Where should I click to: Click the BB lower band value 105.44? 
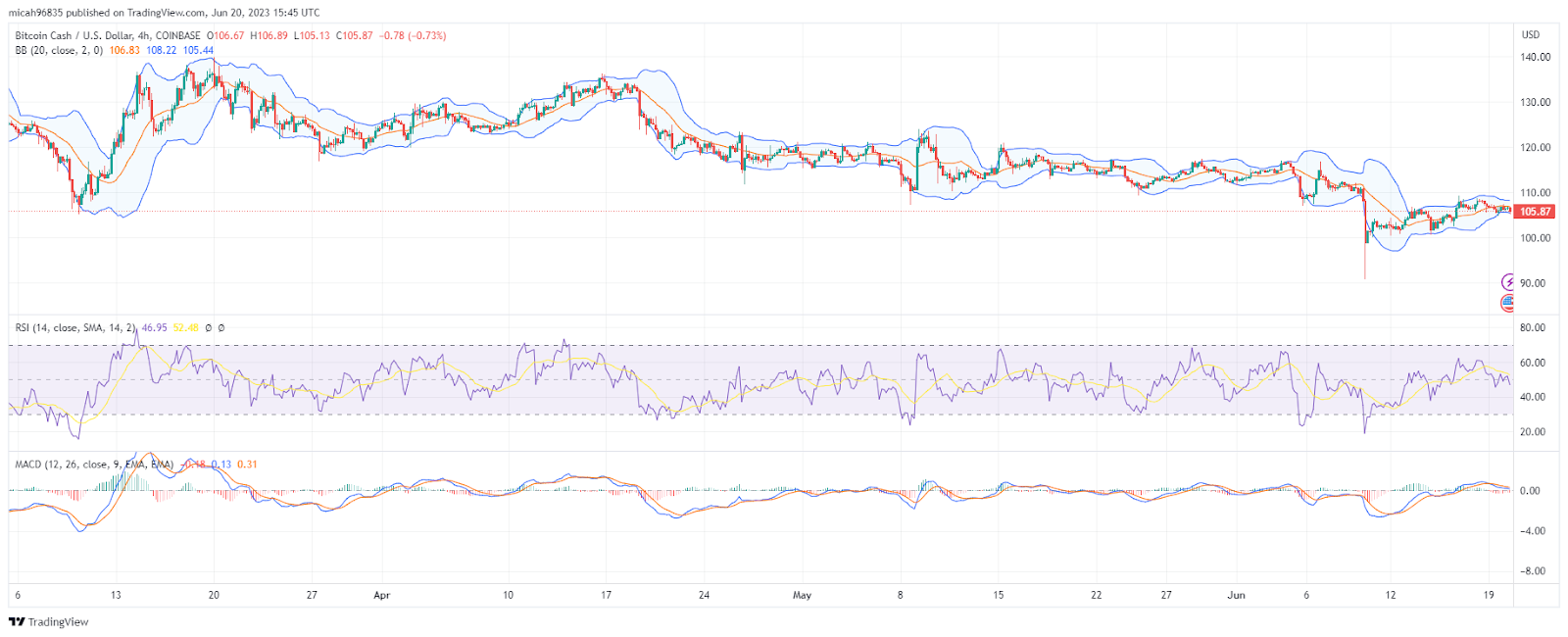tap(198, 50)
